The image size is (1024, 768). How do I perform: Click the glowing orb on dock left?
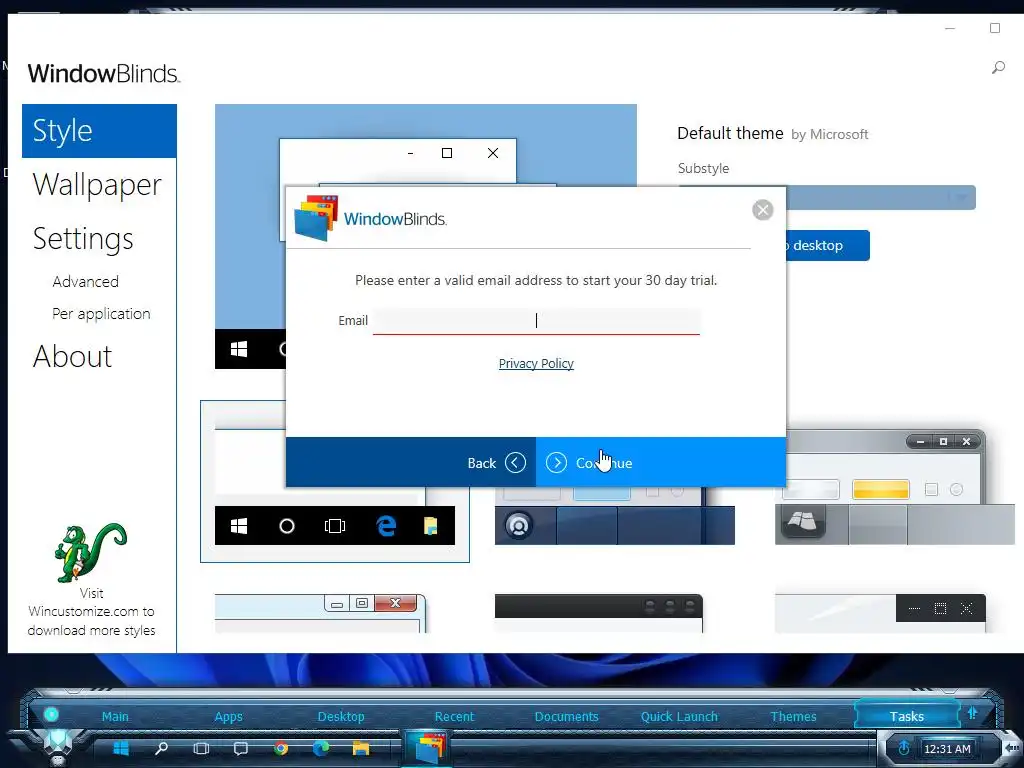[52, 714]
